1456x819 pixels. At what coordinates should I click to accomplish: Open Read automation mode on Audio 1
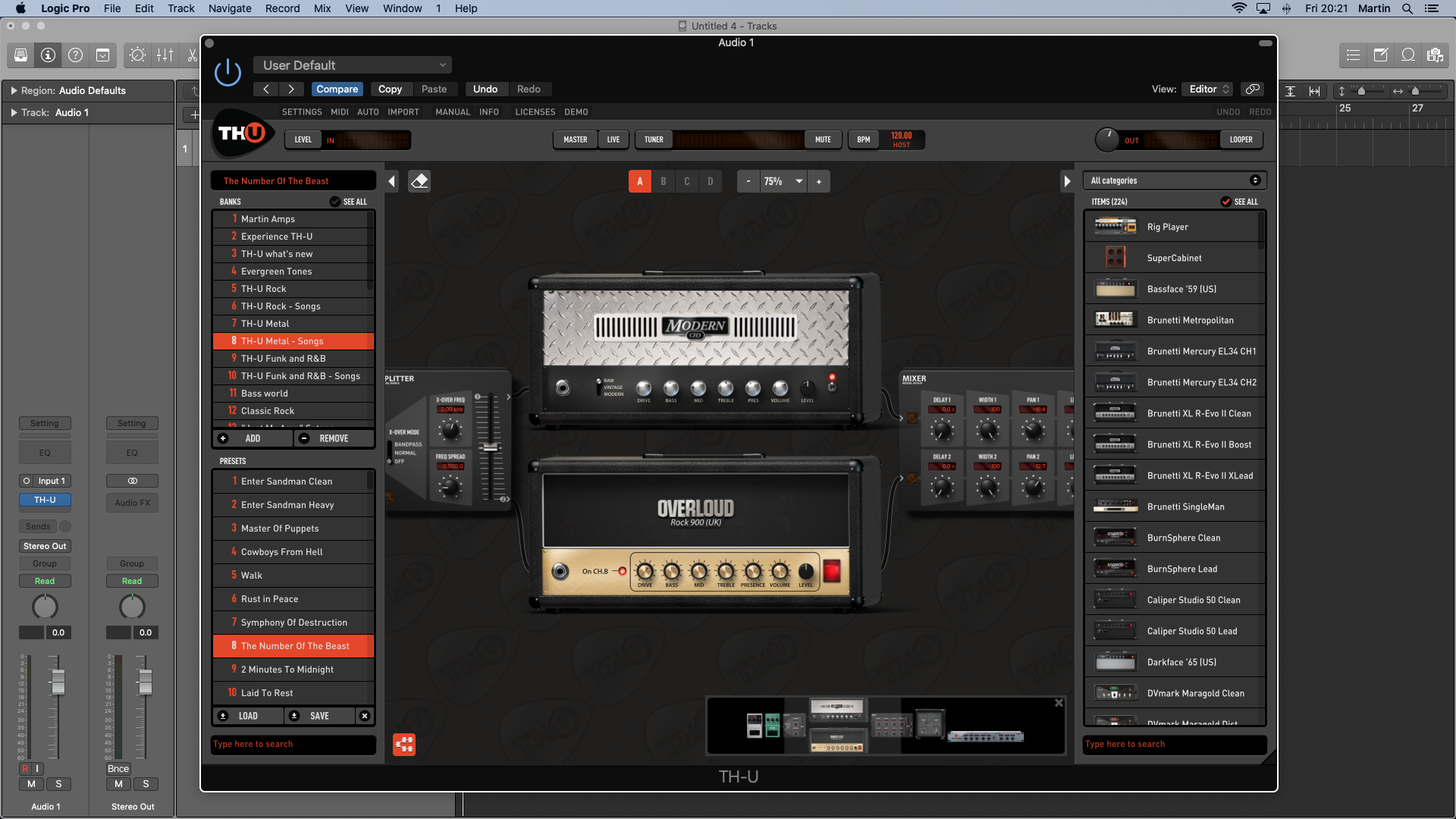tap(45, 581)
